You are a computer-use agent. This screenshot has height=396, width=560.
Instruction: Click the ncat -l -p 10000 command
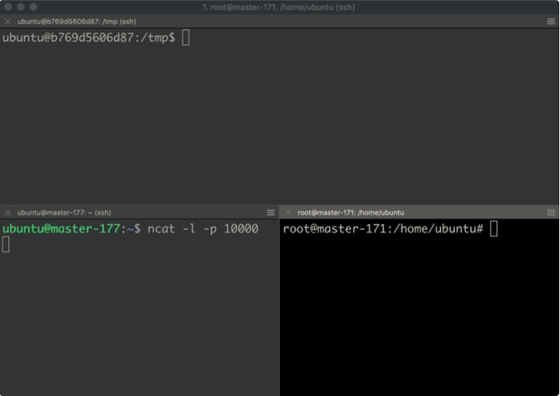point(203,229)
